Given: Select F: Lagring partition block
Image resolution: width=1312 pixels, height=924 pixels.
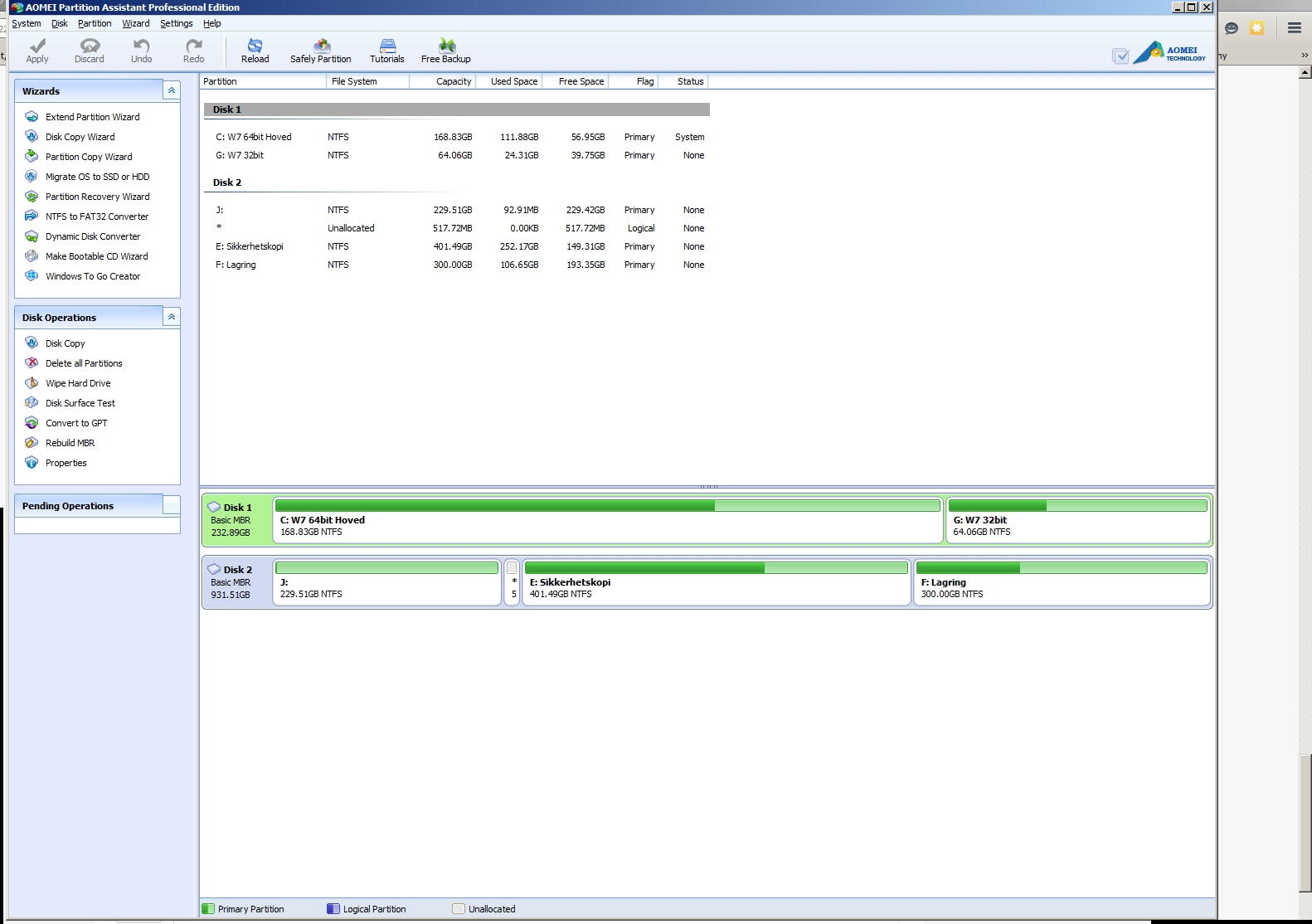Looking at the screenshot, I should pos(1062,582).
